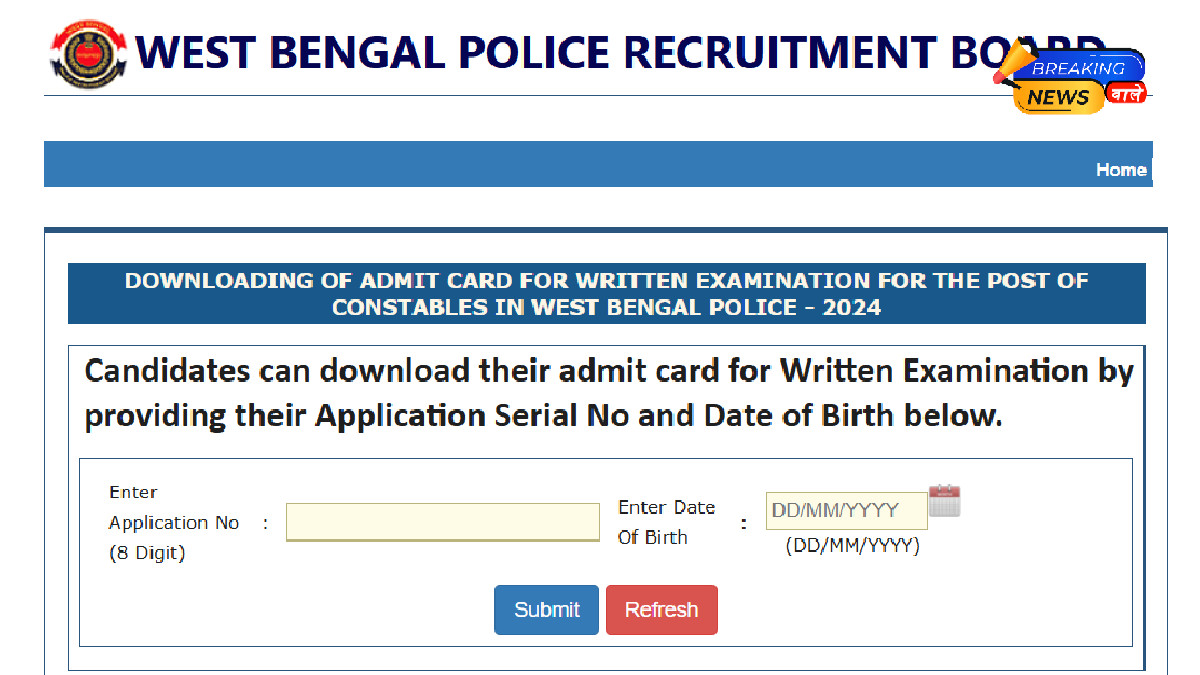The image size is (1200, 675).
Task: Select the admit card download heading banner
Action: [x=605, y=293]
